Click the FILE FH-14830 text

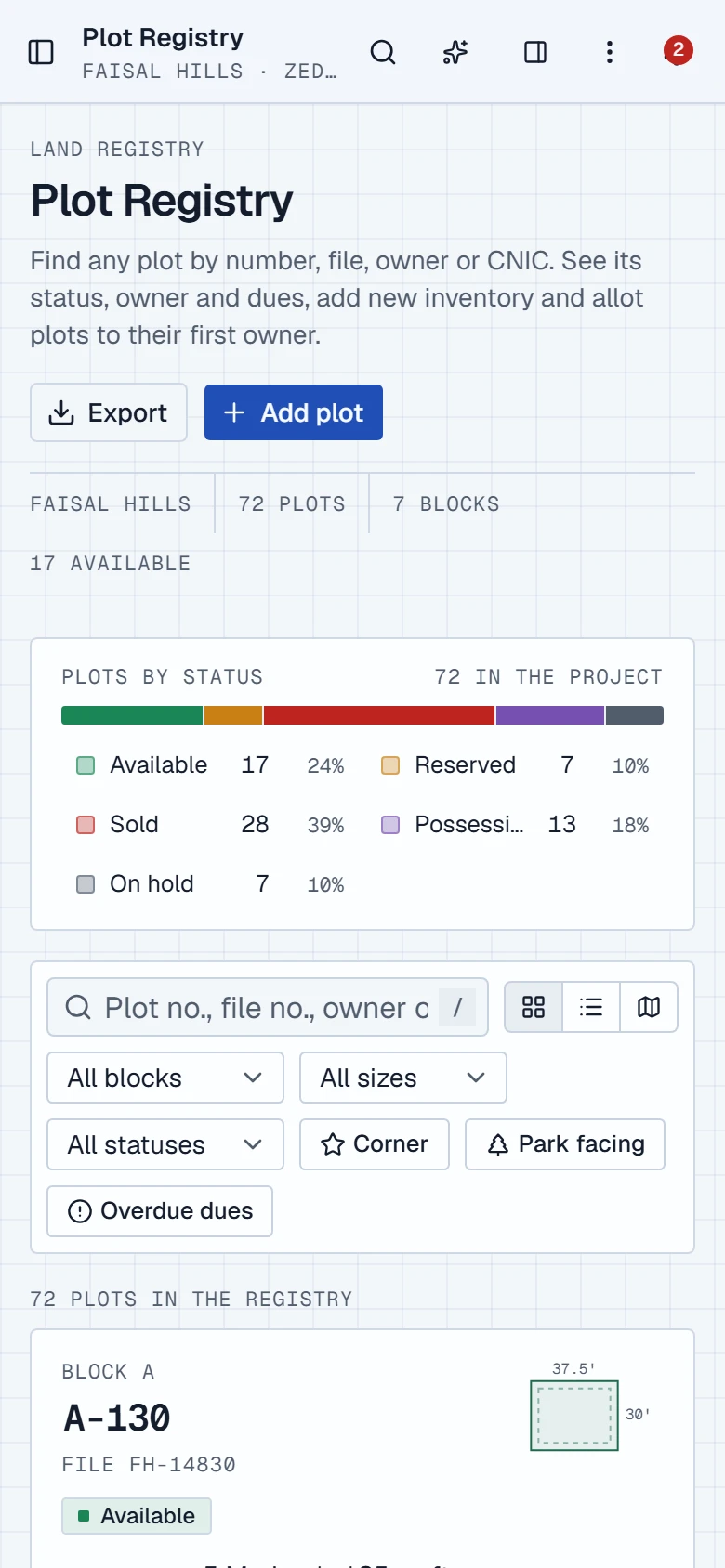click(x=149, y=1465)
